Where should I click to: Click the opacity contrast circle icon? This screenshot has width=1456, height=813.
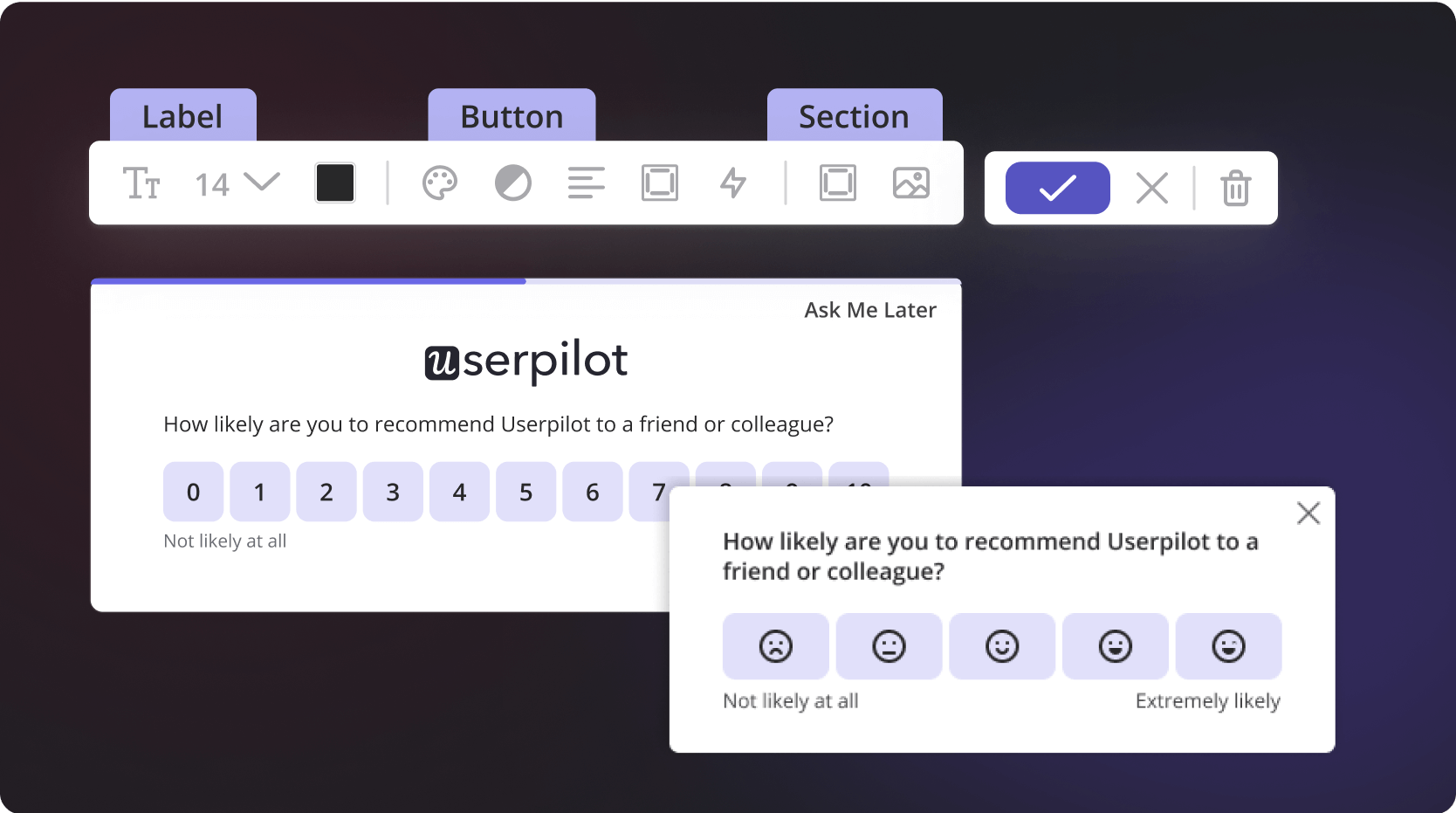pyautogui.click(x=513, y=183)
